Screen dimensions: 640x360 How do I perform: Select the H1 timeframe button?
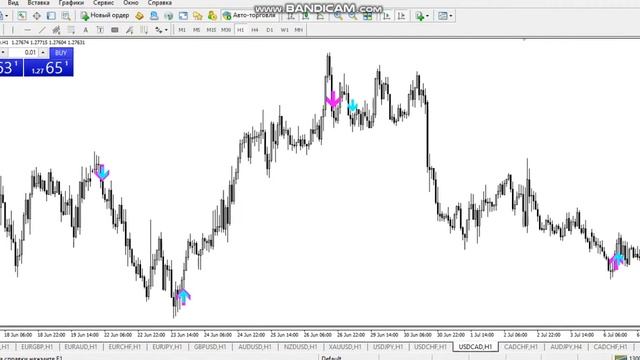[240, 30]
